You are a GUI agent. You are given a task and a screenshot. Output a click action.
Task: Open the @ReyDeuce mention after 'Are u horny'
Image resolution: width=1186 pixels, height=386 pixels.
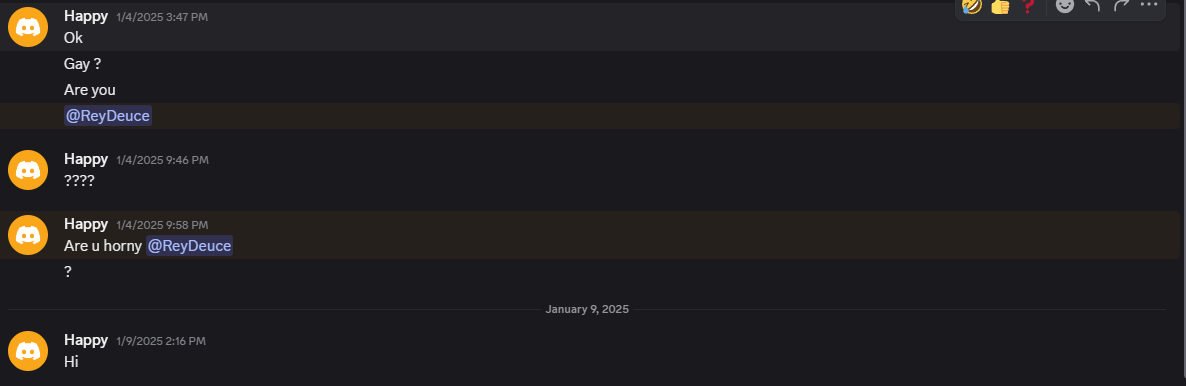point(189,246)
